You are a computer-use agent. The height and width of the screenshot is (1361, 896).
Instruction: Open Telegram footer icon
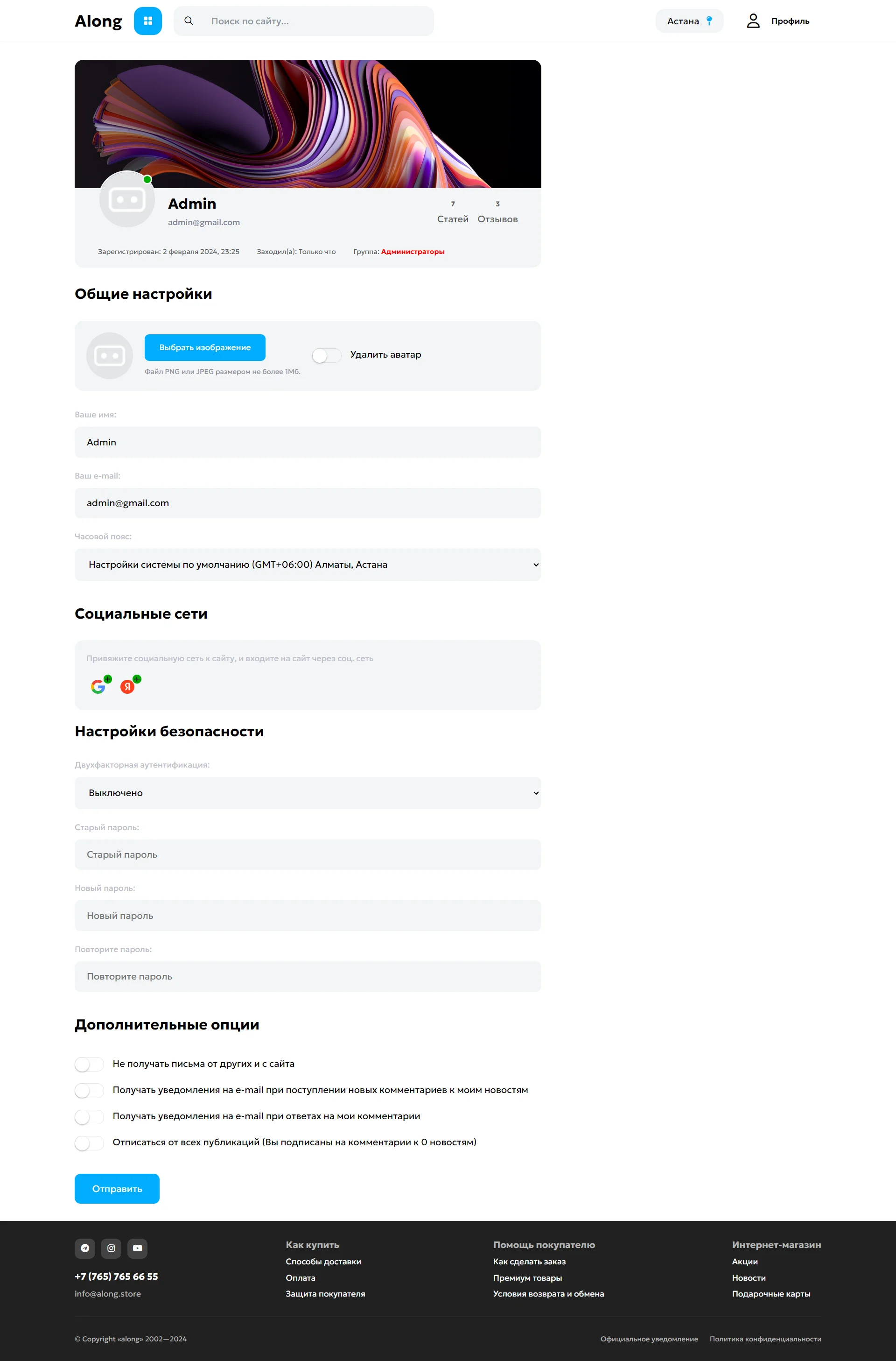click(x=84, y=1248)
